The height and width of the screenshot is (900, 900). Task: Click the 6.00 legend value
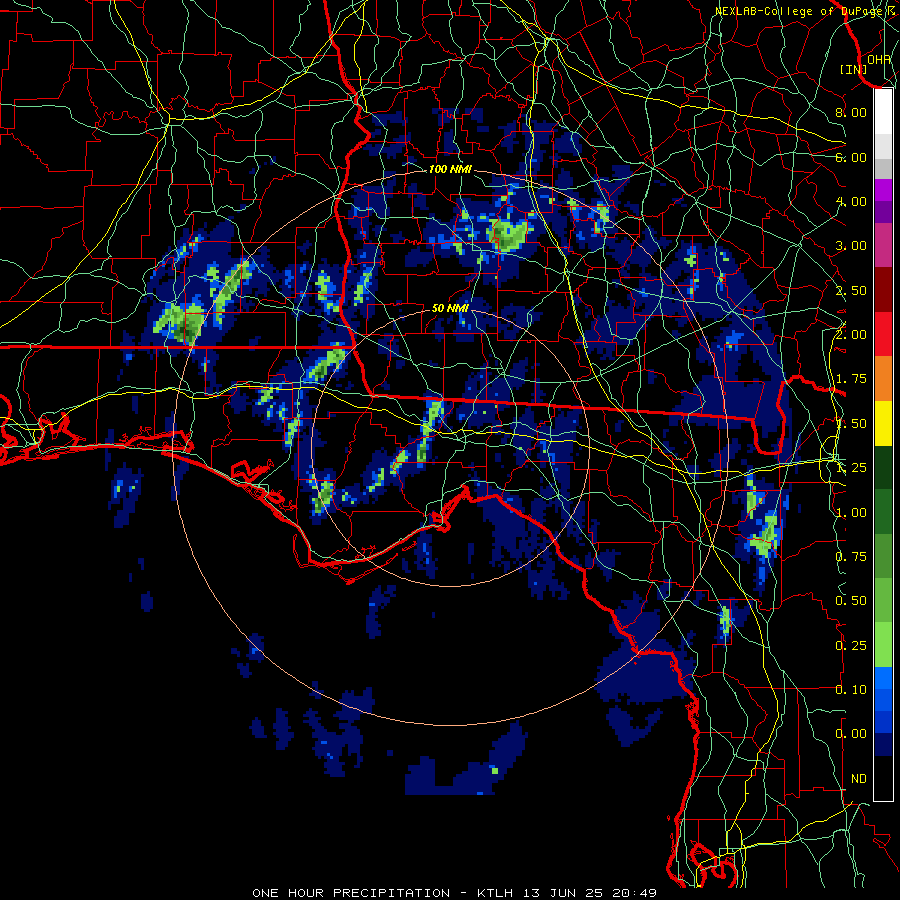pos(851,157)
